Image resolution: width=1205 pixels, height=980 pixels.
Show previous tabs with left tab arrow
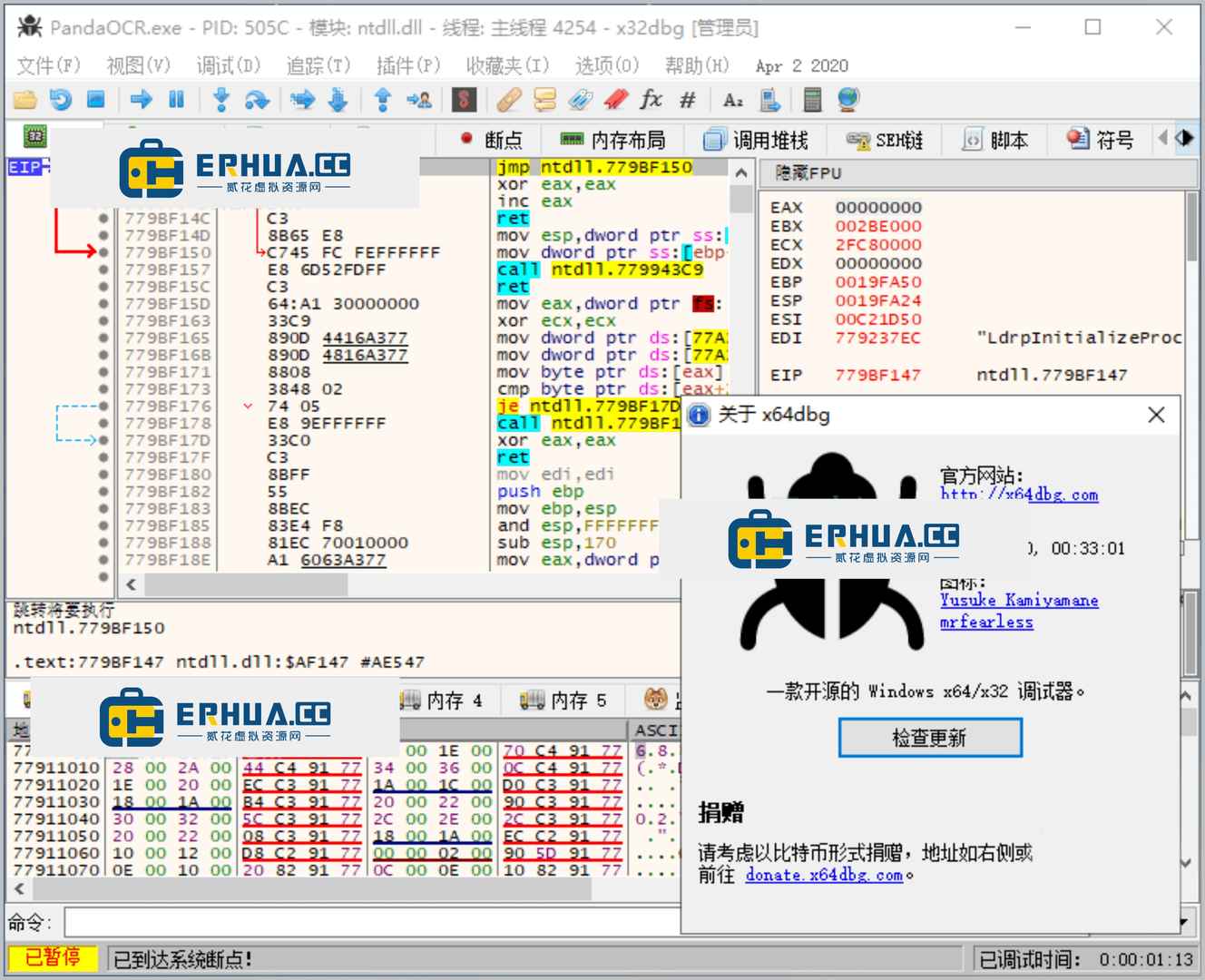point(1162,138)
